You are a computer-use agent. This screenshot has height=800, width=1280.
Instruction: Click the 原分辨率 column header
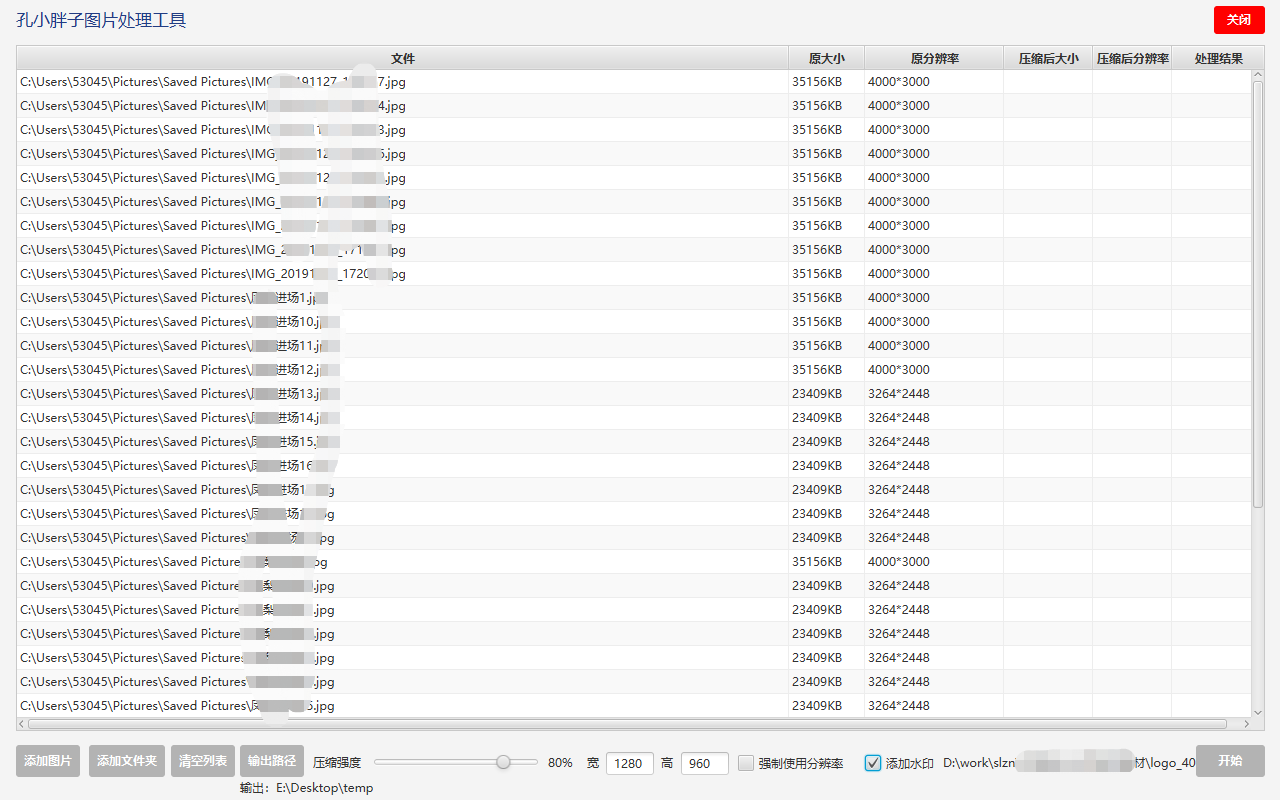[934, 58]
